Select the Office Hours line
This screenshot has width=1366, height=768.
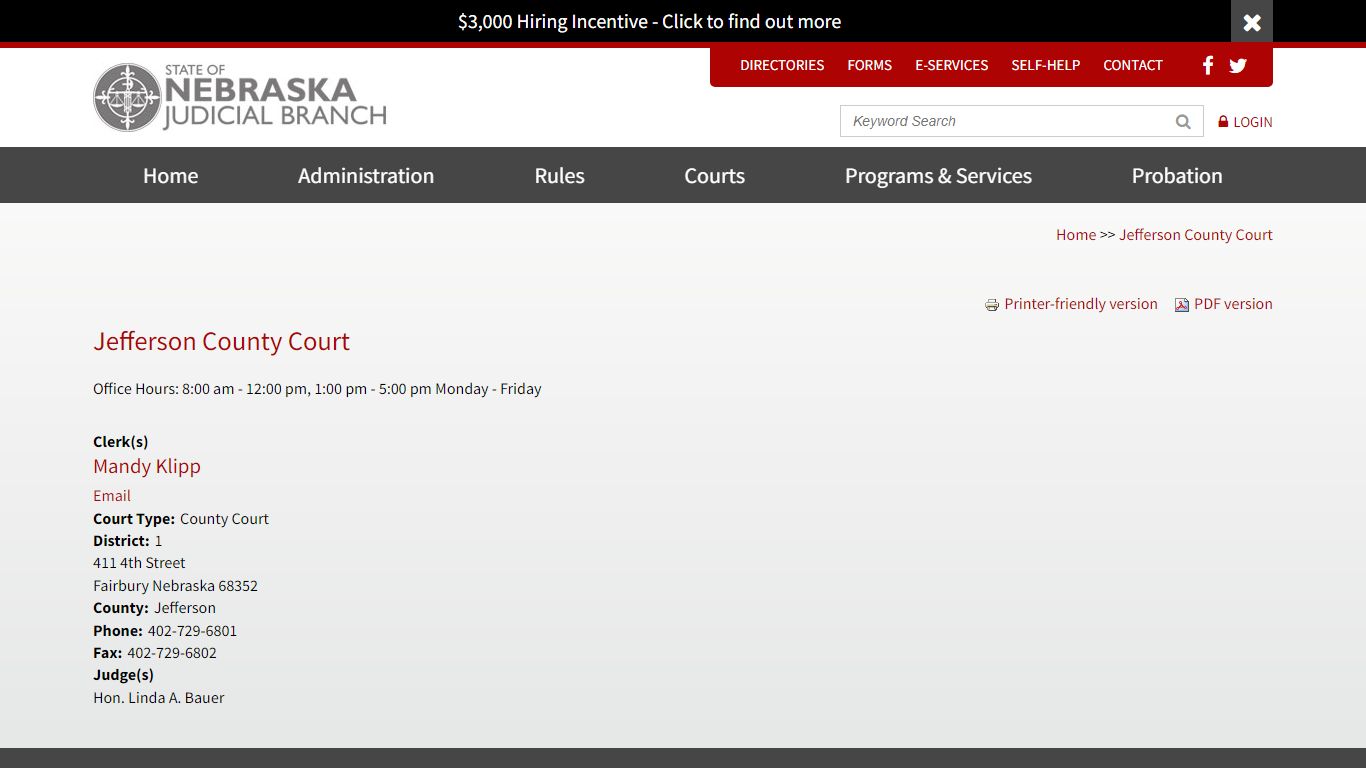click(x=317, y=389)
